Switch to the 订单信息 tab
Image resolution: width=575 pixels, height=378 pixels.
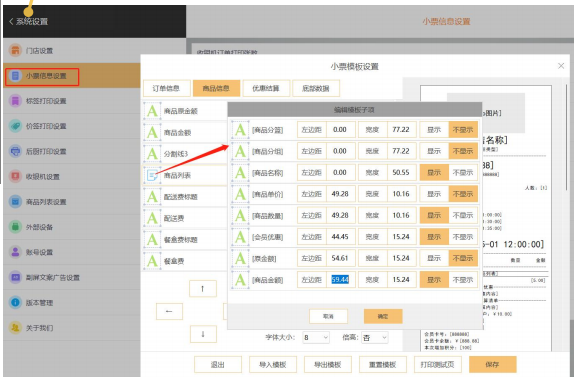[166, 88]
